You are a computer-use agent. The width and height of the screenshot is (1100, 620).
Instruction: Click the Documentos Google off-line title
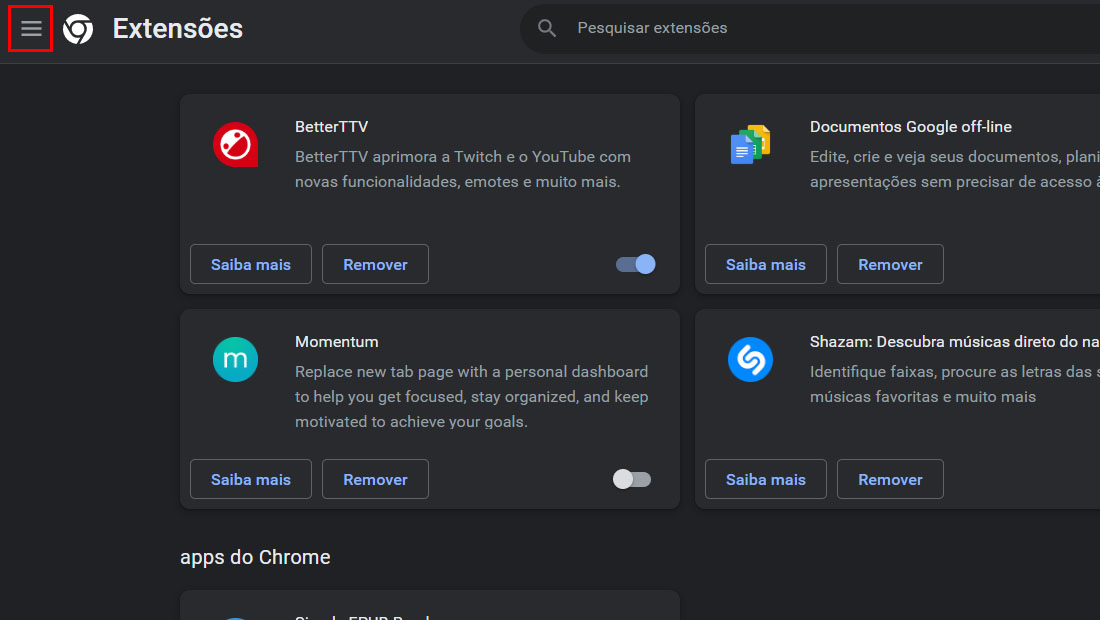tap(911, 127)
